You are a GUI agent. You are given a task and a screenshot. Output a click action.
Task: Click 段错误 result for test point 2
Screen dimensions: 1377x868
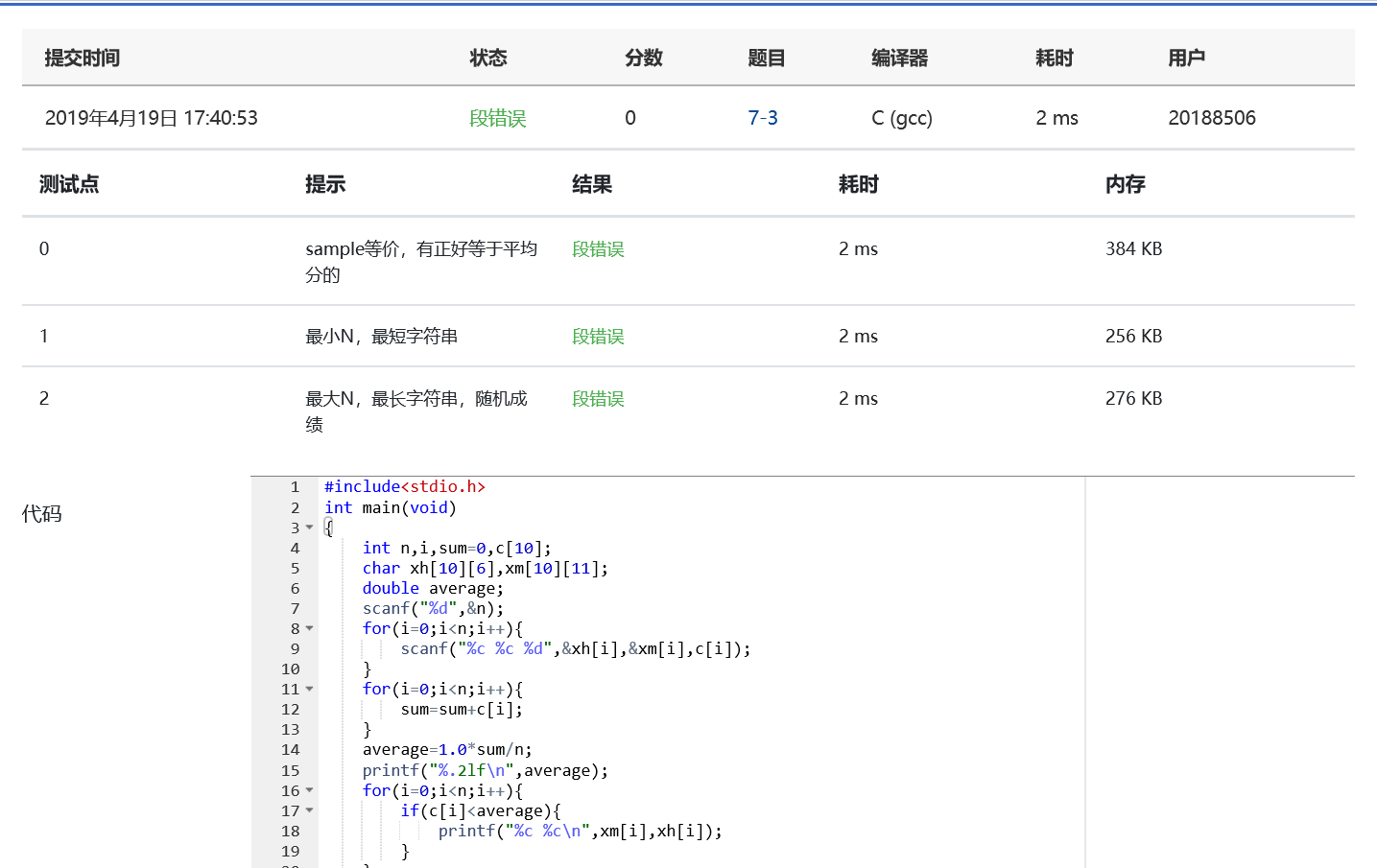point(598,399)
